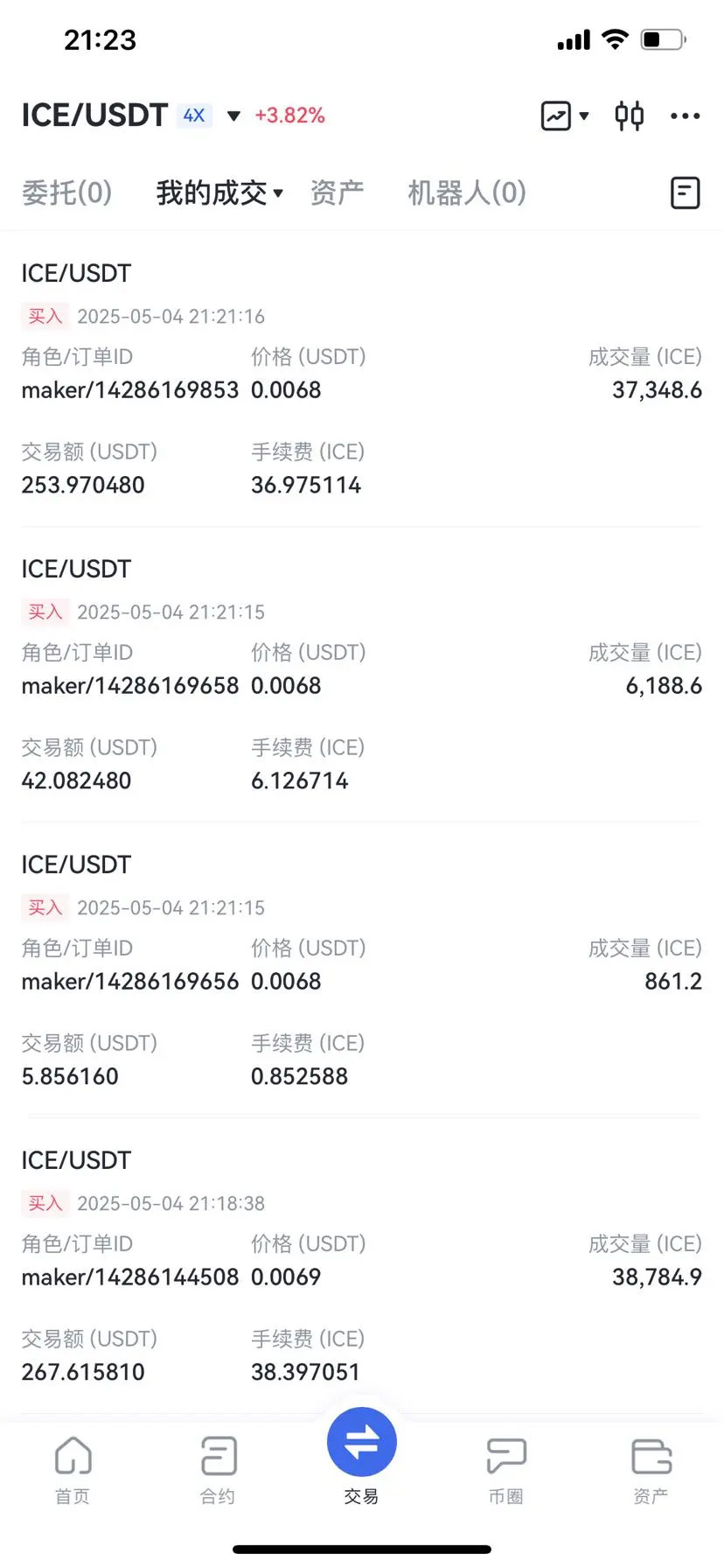Tap the ICE/USDT pair title in header

pos(94,115)
